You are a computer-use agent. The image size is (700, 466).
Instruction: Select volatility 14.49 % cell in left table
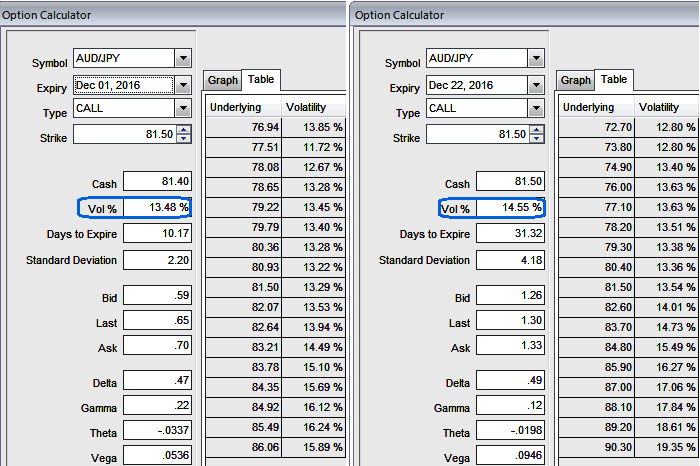click(x=313, y=347)
